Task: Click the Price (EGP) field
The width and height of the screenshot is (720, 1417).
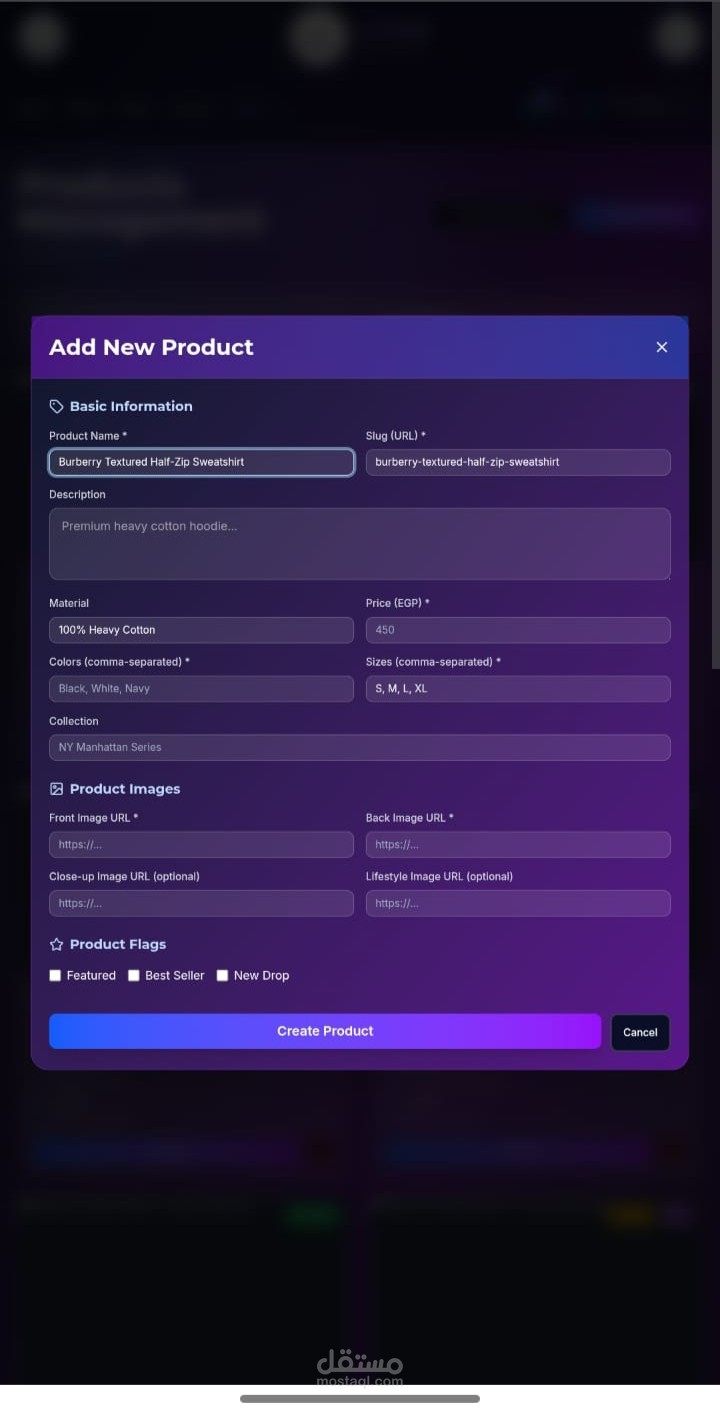Action: coord(518,630)
